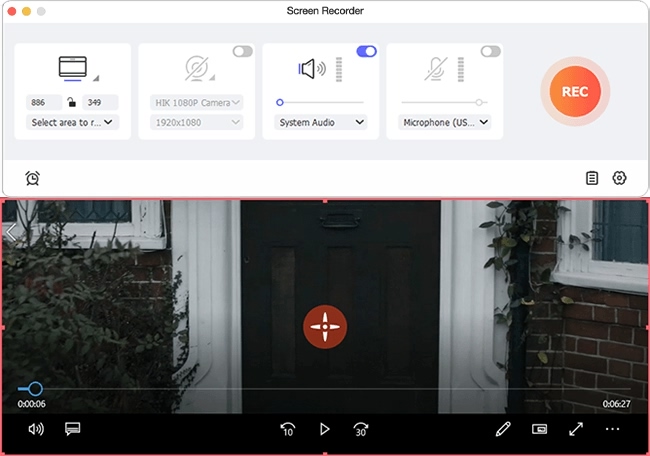This screenshot has height=456, width=650.
Task: Minimize the Screen Recorder window
Action: point(27,12)
